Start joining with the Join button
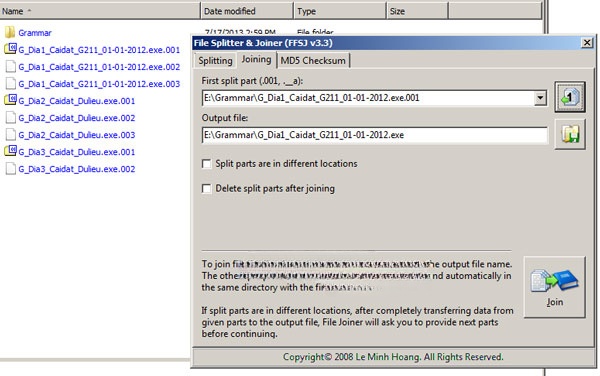The height and width of the screenshot is (376, 600). pos(554,287)
